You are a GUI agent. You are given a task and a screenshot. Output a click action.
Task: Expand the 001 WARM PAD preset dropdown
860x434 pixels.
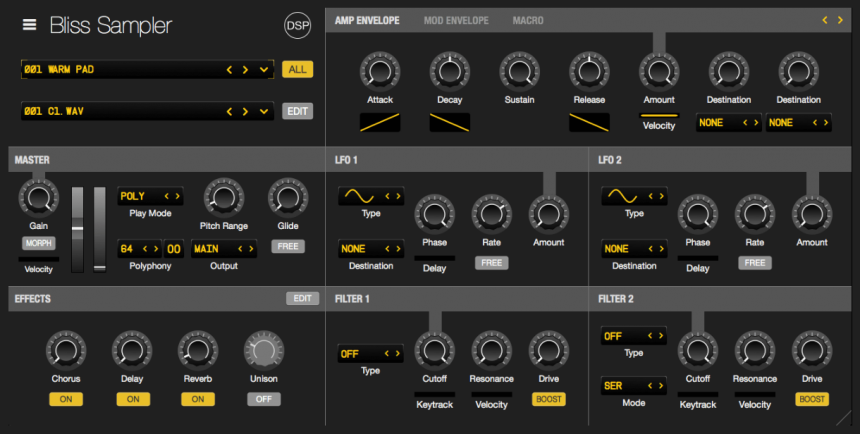pyautogui.click(x=264, y=69)
